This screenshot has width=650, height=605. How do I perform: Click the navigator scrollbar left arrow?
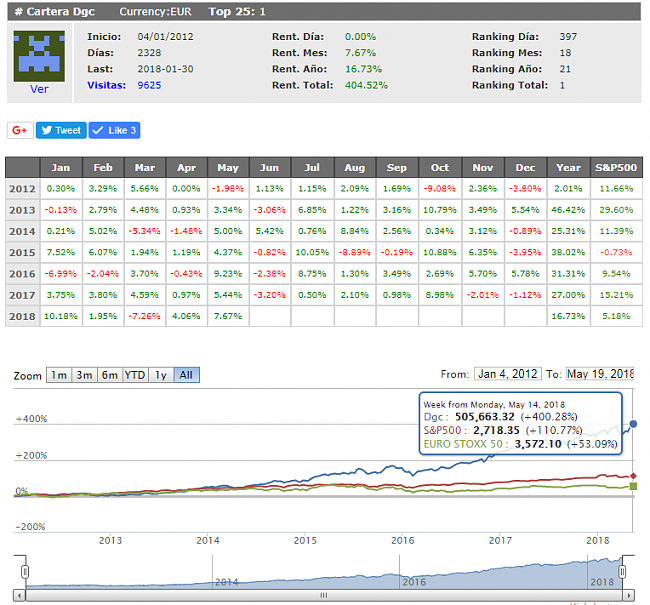(x=19, y=595)
